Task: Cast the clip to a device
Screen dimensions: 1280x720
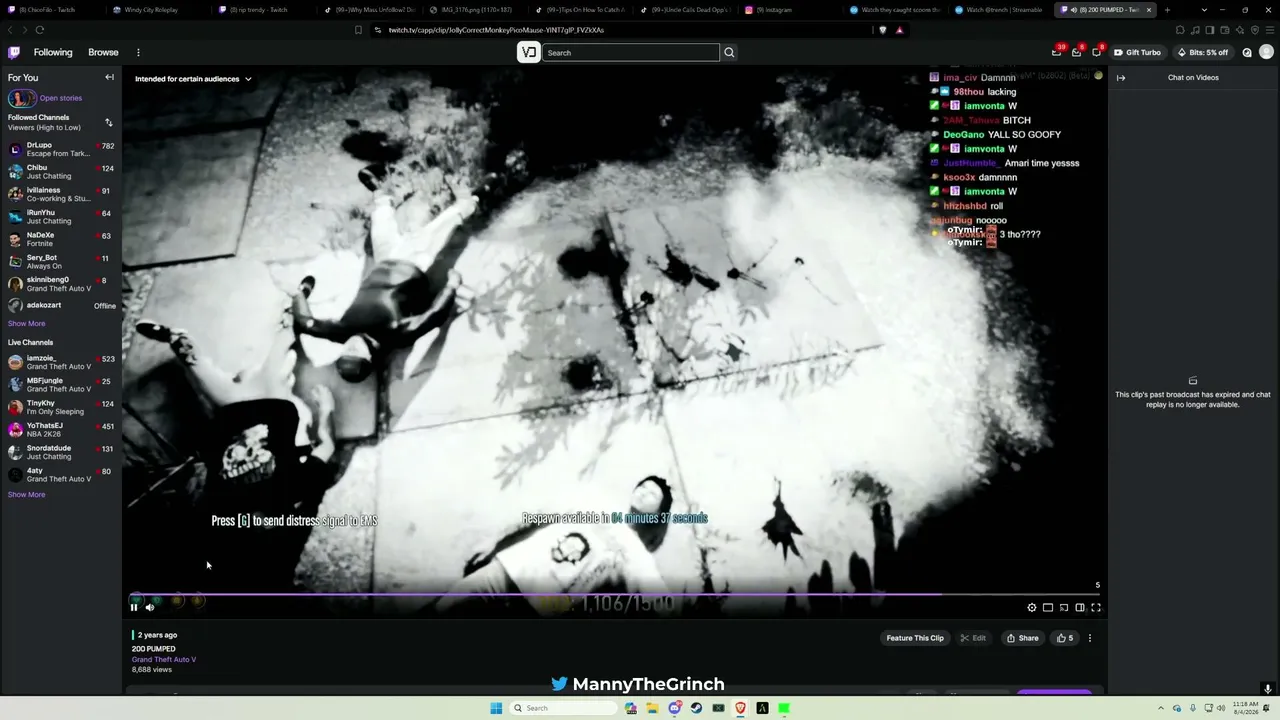Action: tap(1064, 607)
